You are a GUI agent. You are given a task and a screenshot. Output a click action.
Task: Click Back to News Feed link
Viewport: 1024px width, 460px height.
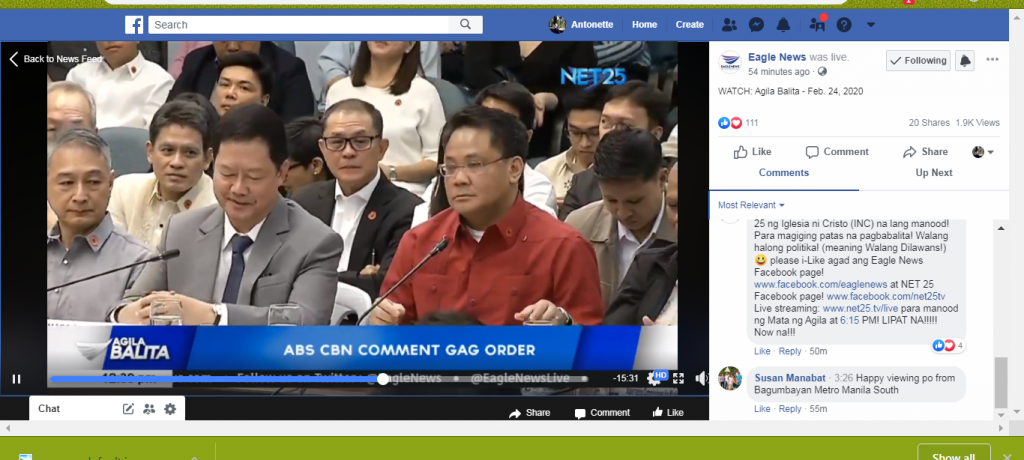pyautogui.click(x=56, y=59)
